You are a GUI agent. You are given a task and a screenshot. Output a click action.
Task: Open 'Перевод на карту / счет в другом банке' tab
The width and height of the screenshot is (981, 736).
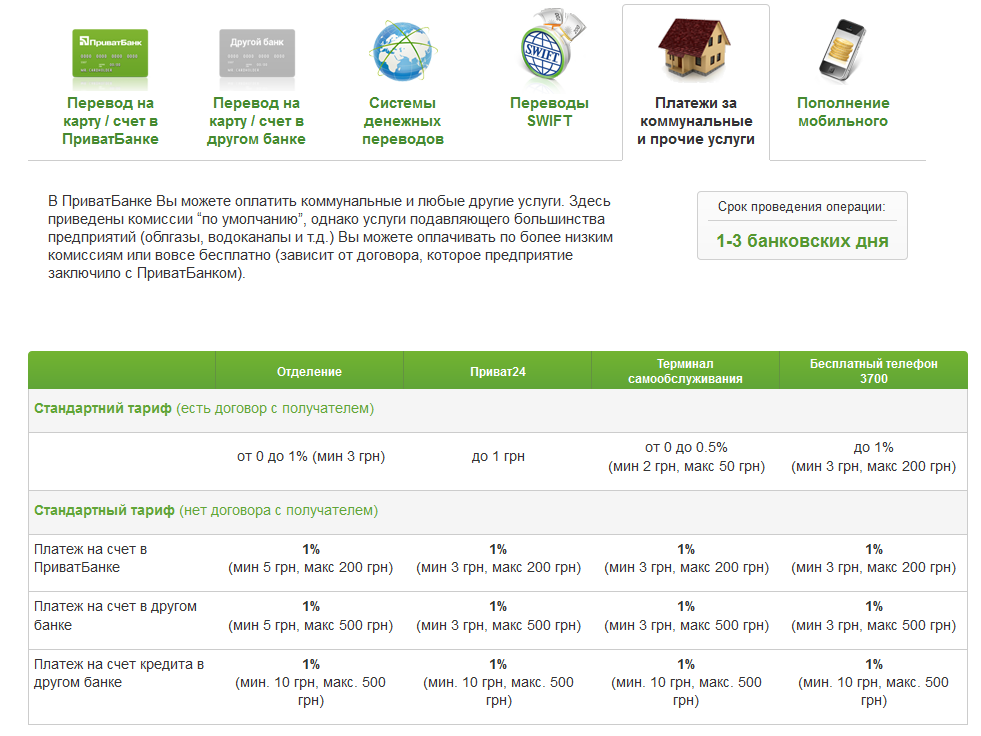point(257,121)
